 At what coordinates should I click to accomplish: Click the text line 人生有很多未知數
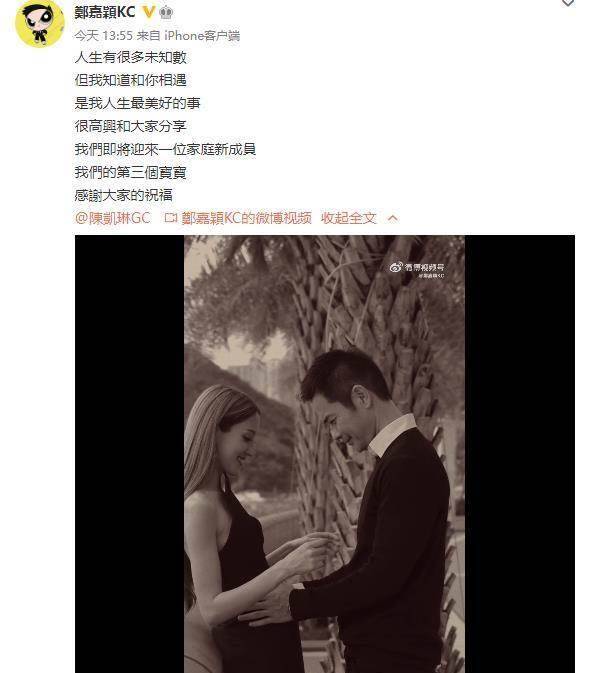[131, 57]
